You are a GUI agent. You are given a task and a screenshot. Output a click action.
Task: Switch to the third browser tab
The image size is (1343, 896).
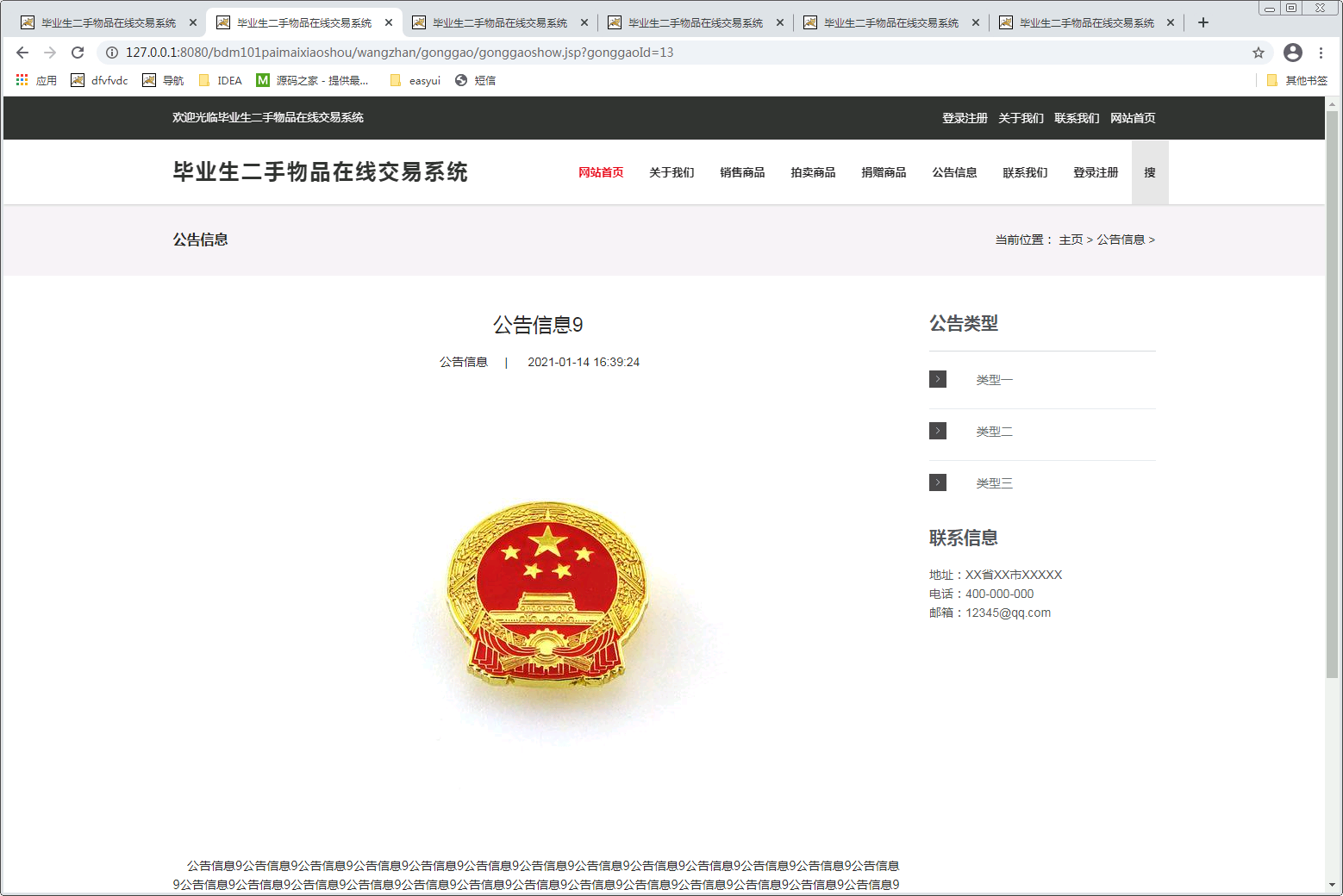tap(500, 22)
